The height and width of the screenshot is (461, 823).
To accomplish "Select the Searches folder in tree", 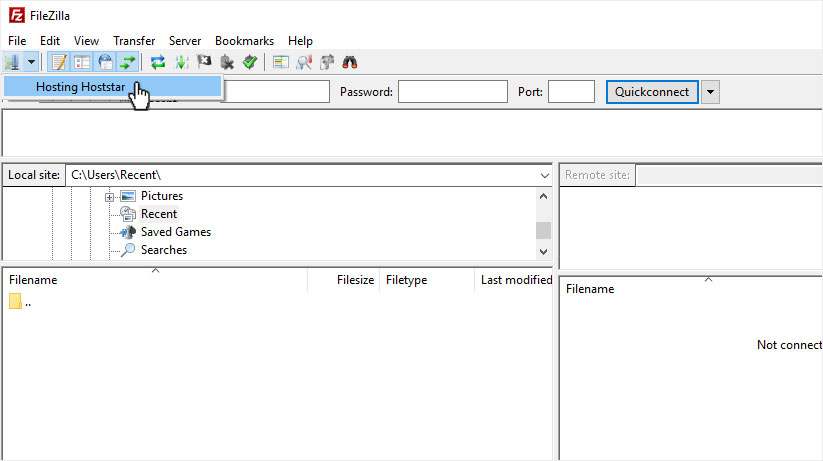I will 164,250.
